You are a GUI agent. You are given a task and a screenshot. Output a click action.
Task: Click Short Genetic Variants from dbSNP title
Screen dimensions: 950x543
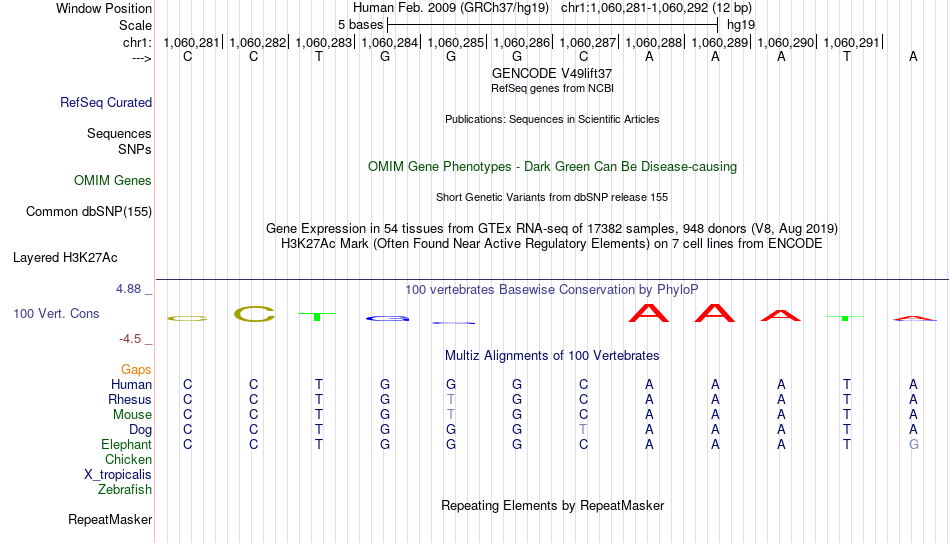click(552, 198)
